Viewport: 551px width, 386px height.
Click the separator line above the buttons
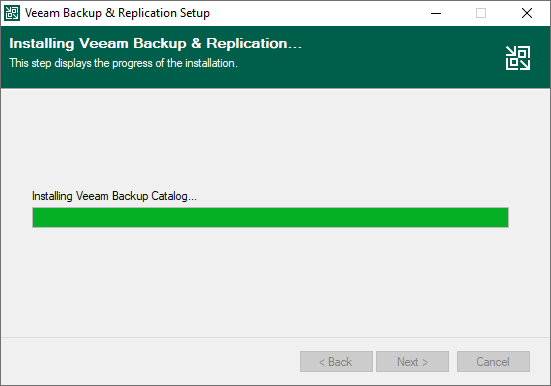click(276, 337)
